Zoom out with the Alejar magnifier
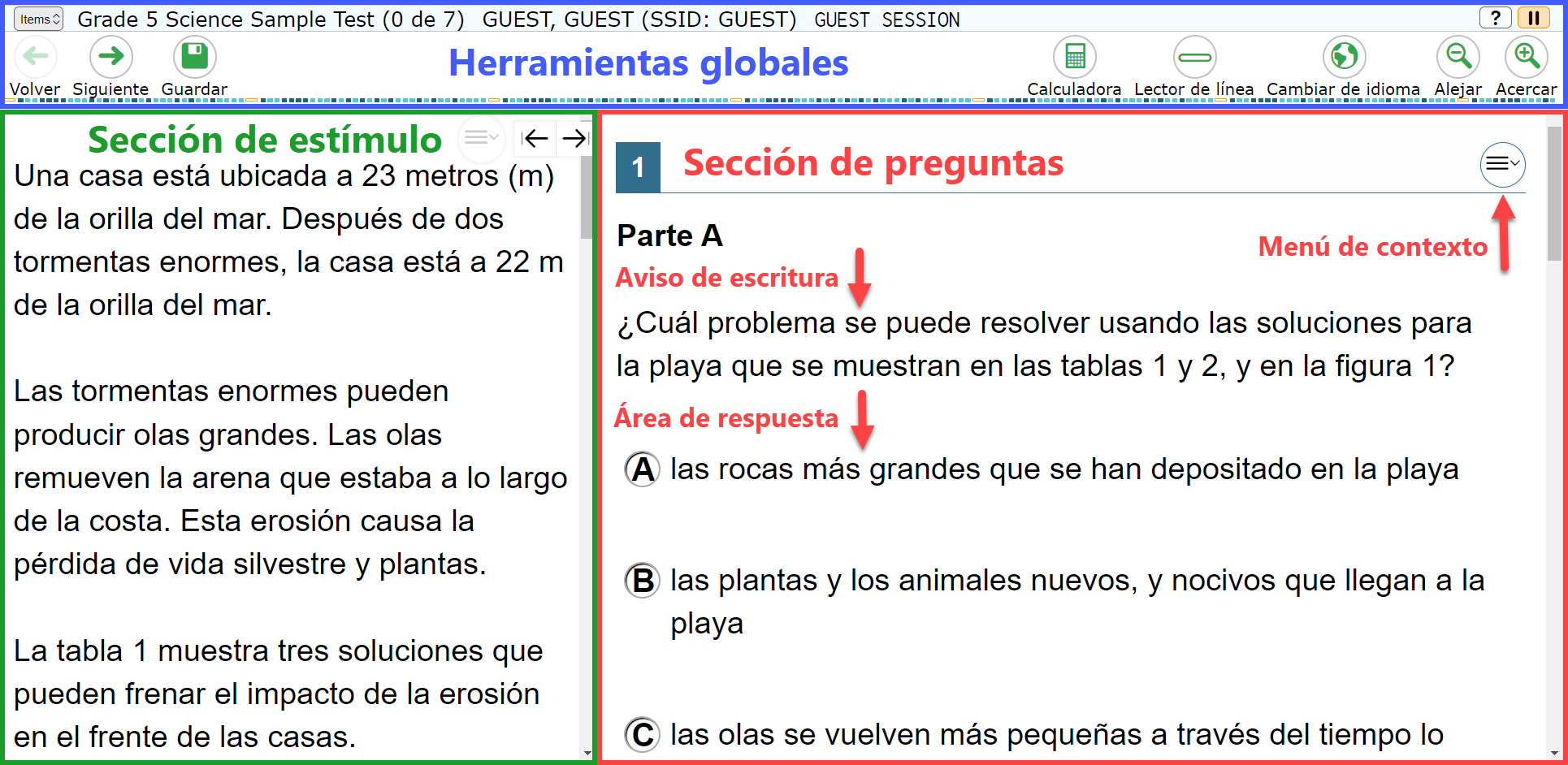This screenshot has height=765, width=1568. 1458,56
